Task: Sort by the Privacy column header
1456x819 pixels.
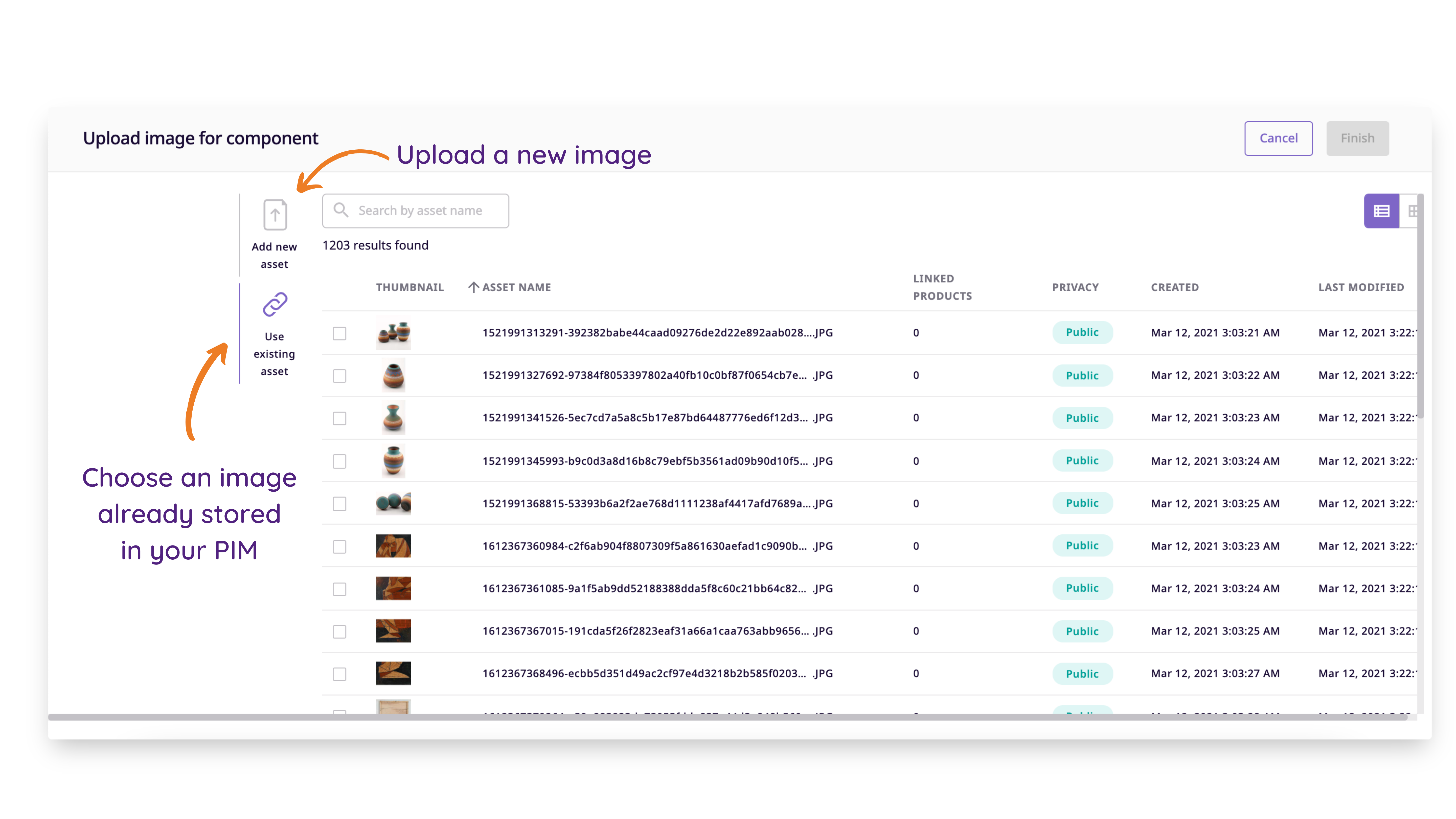Action: point(1075,287)
